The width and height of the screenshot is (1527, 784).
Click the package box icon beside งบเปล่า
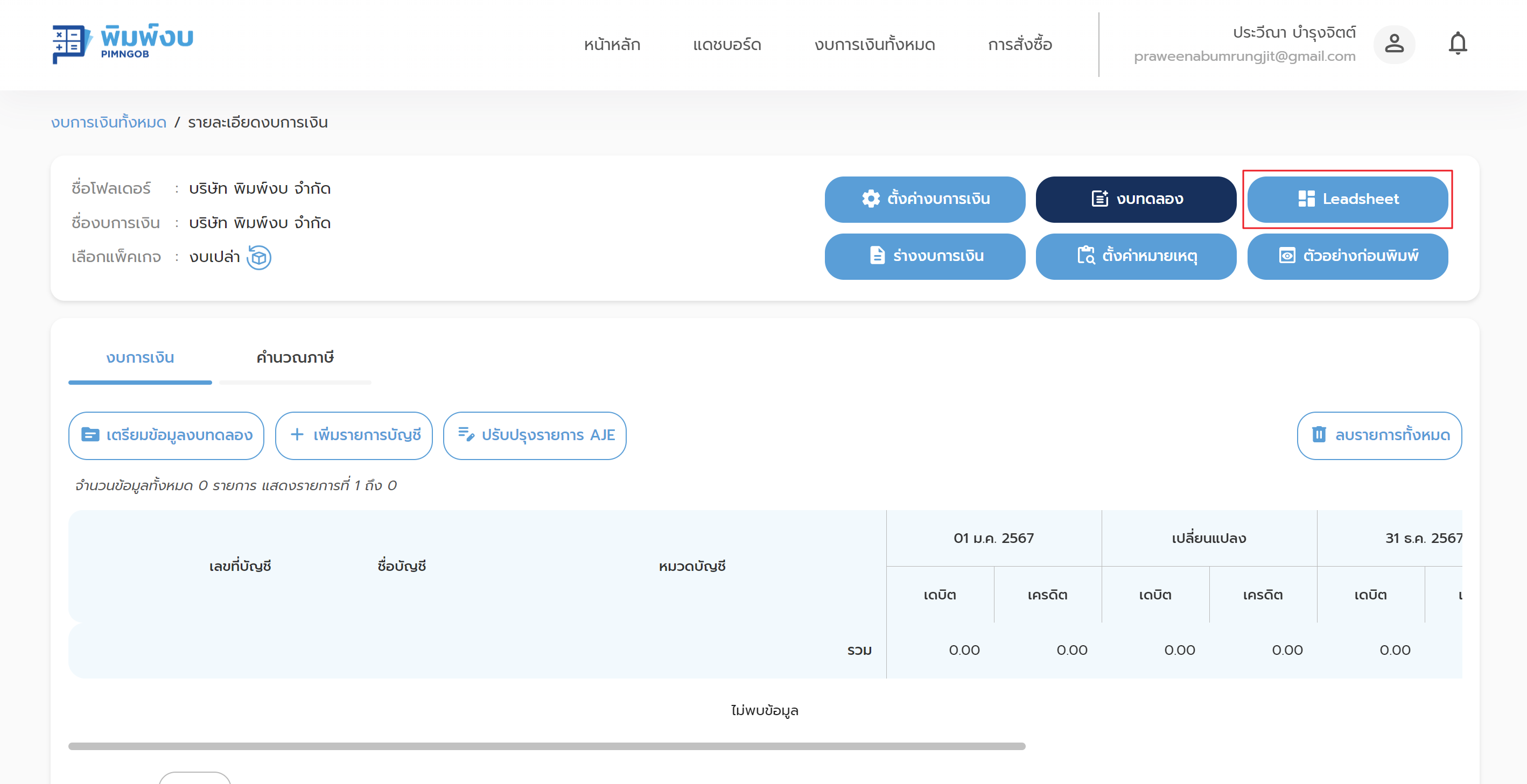tap(259, 257)
